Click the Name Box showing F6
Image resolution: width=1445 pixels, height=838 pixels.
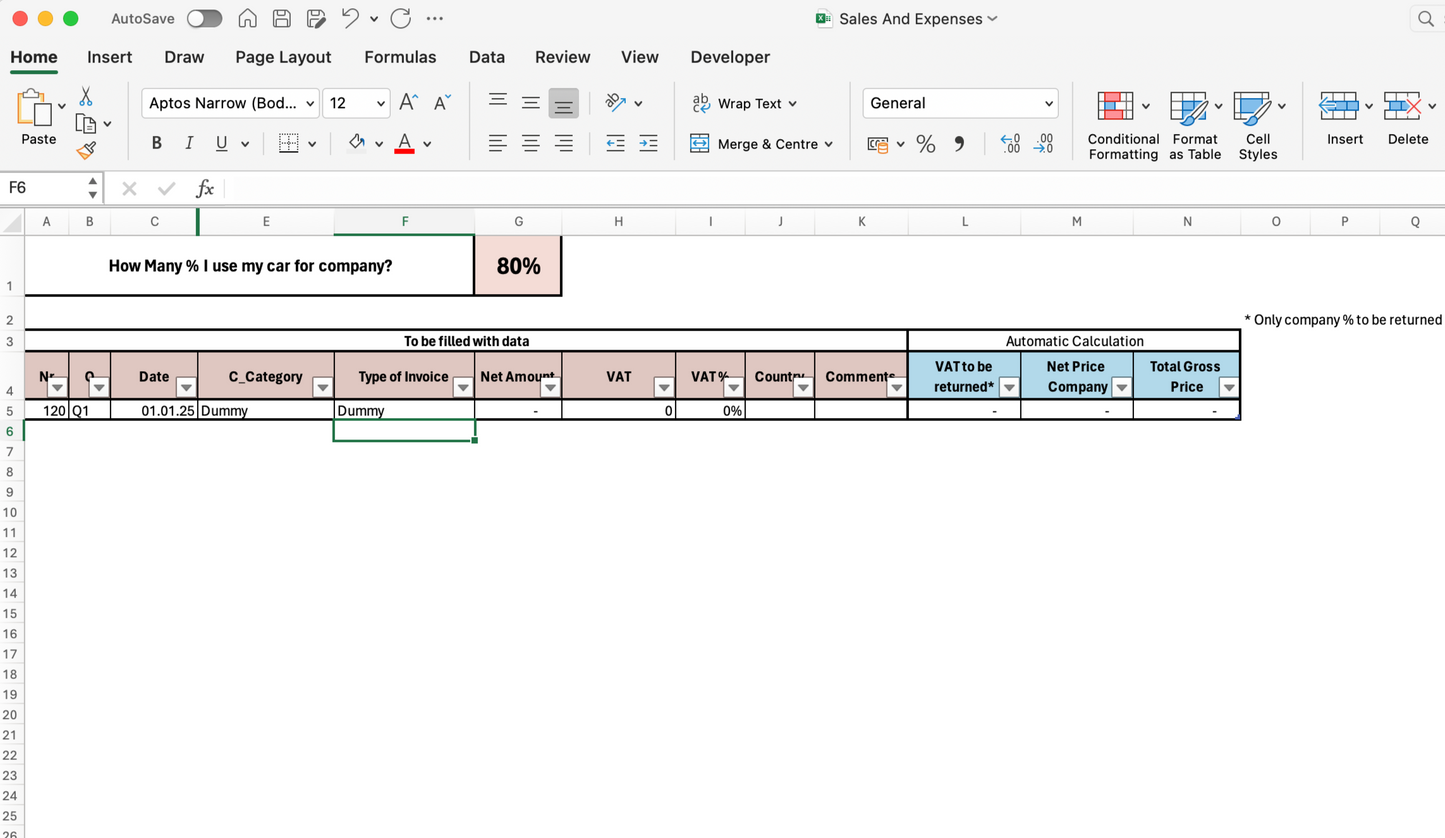[x=45, y=188]
